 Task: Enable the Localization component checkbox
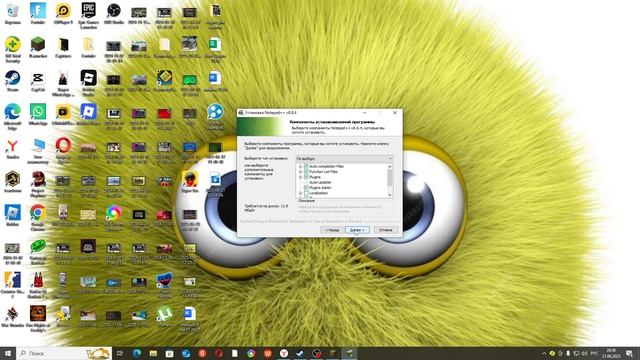[306, 193]
